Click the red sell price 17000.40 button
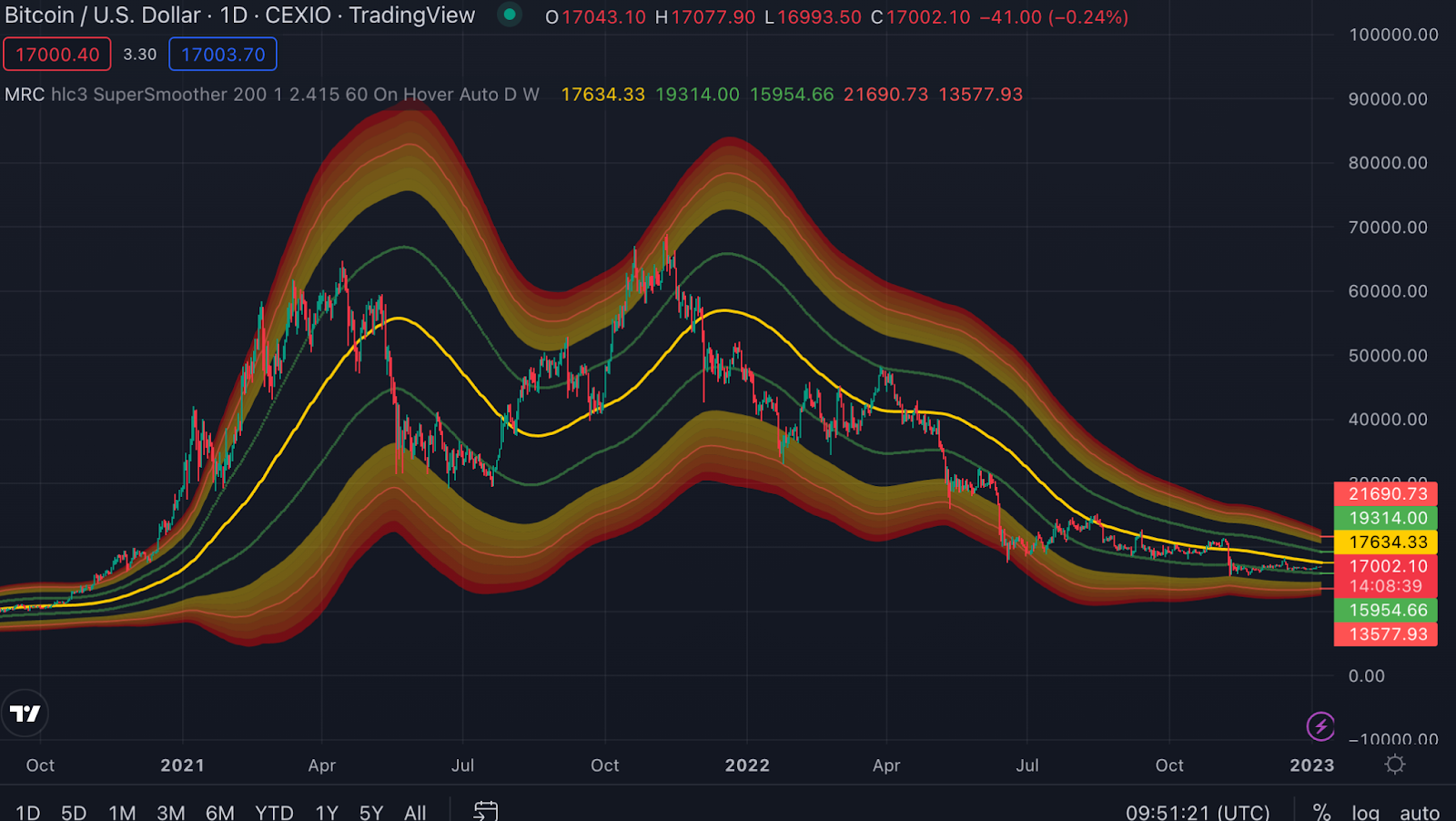The width and height of the screenshot is (1456, 821). tap(57, 55)
